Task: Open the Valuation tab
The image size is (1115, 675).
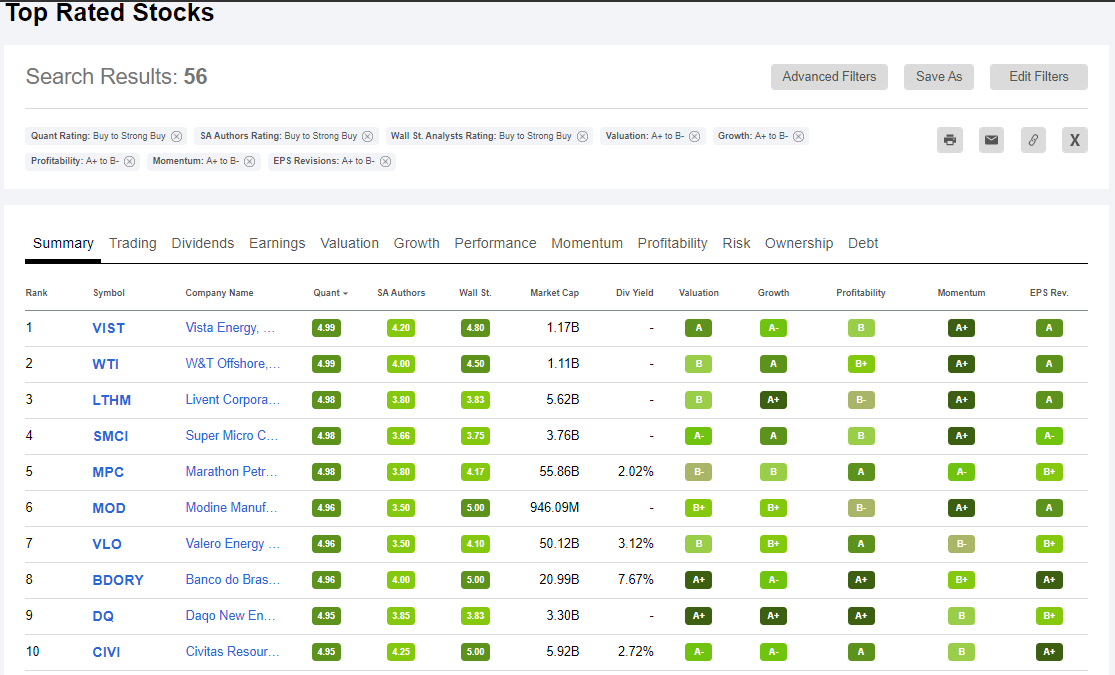Action: click(x=349, y=243)
